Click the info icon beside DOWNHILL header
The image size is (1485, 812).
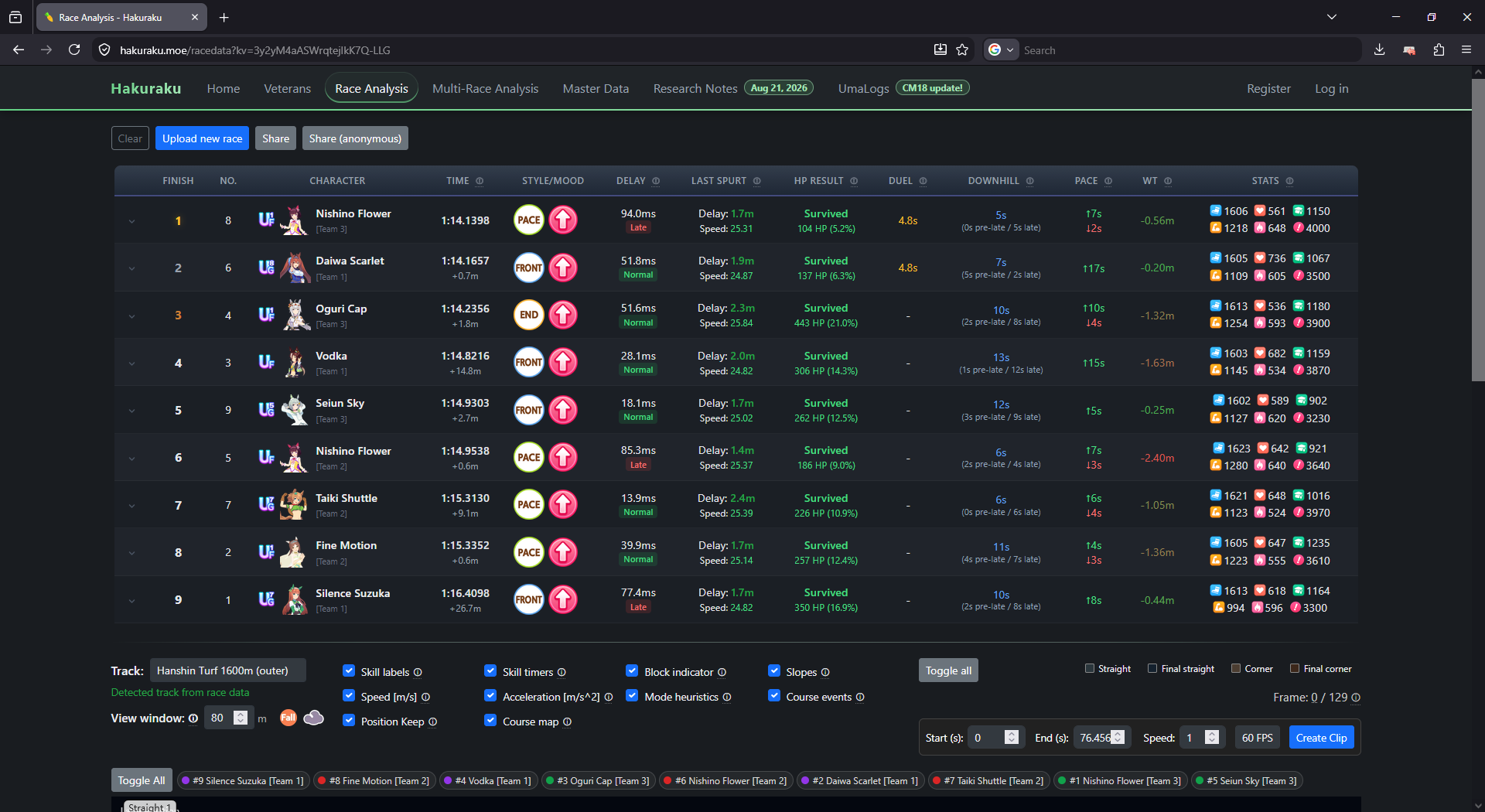[x=1029, y=181]
